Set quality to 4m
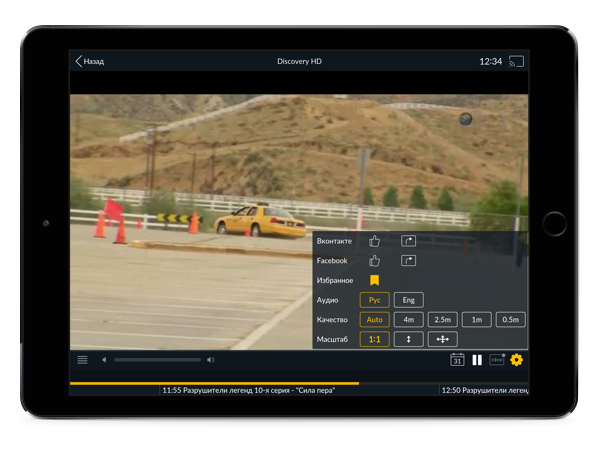The height and width of the screenshot is (450, 600). coord(408,320)
